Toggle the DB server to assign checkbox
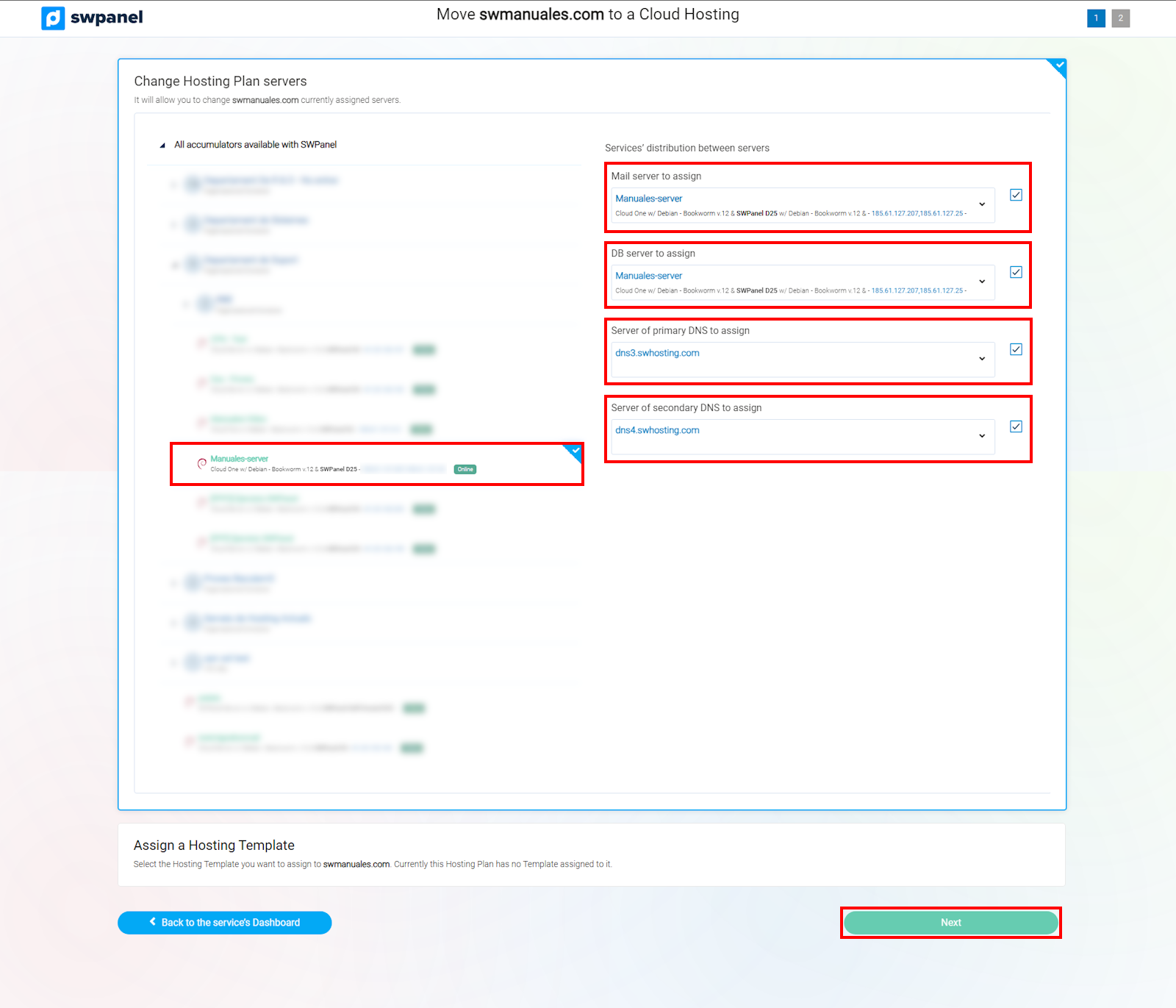1176x1008 pixels. [x=1016, y=272]
